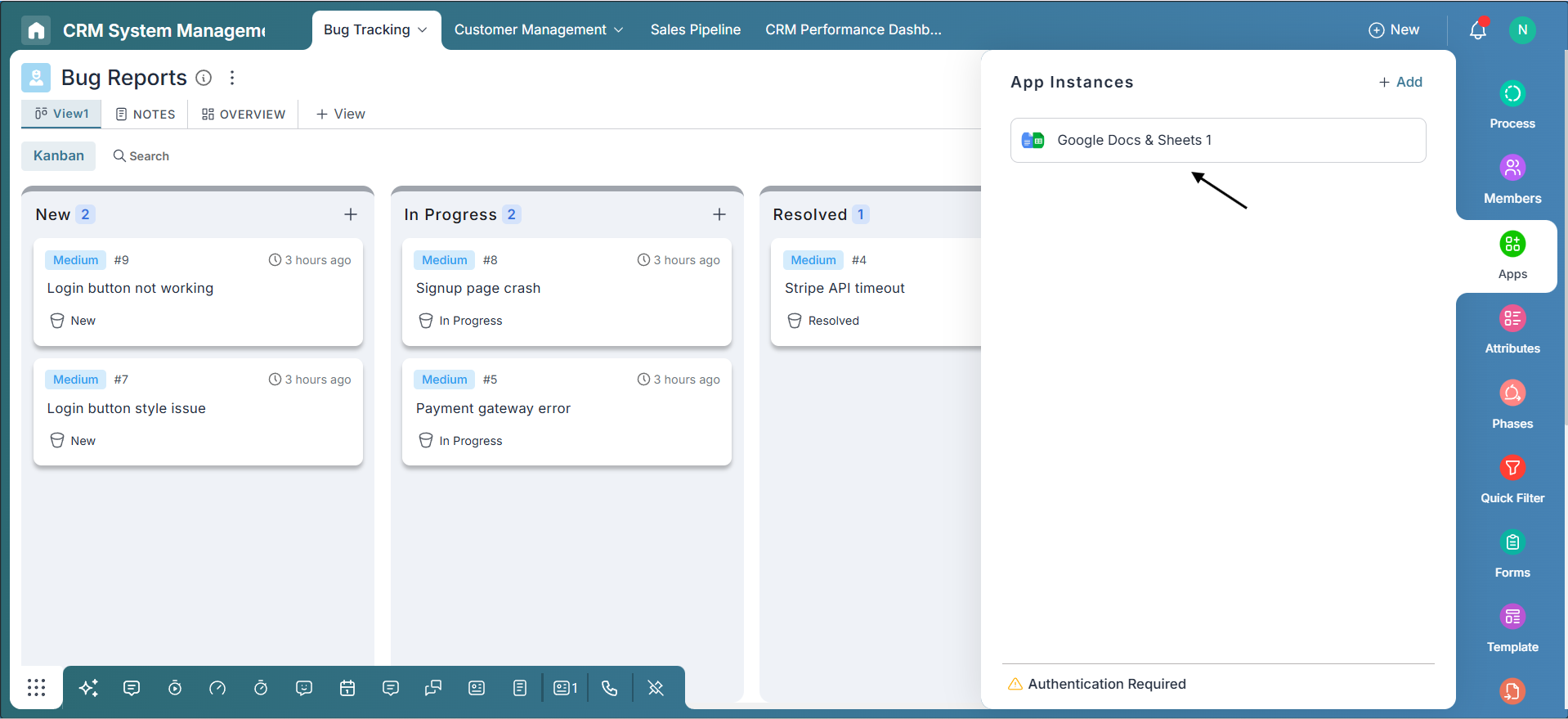Image resolution: width=1568 pixels, height=719 pixels.
Task: Switch to CRM Performance Dashboard tab
Action: pos(853,30)
